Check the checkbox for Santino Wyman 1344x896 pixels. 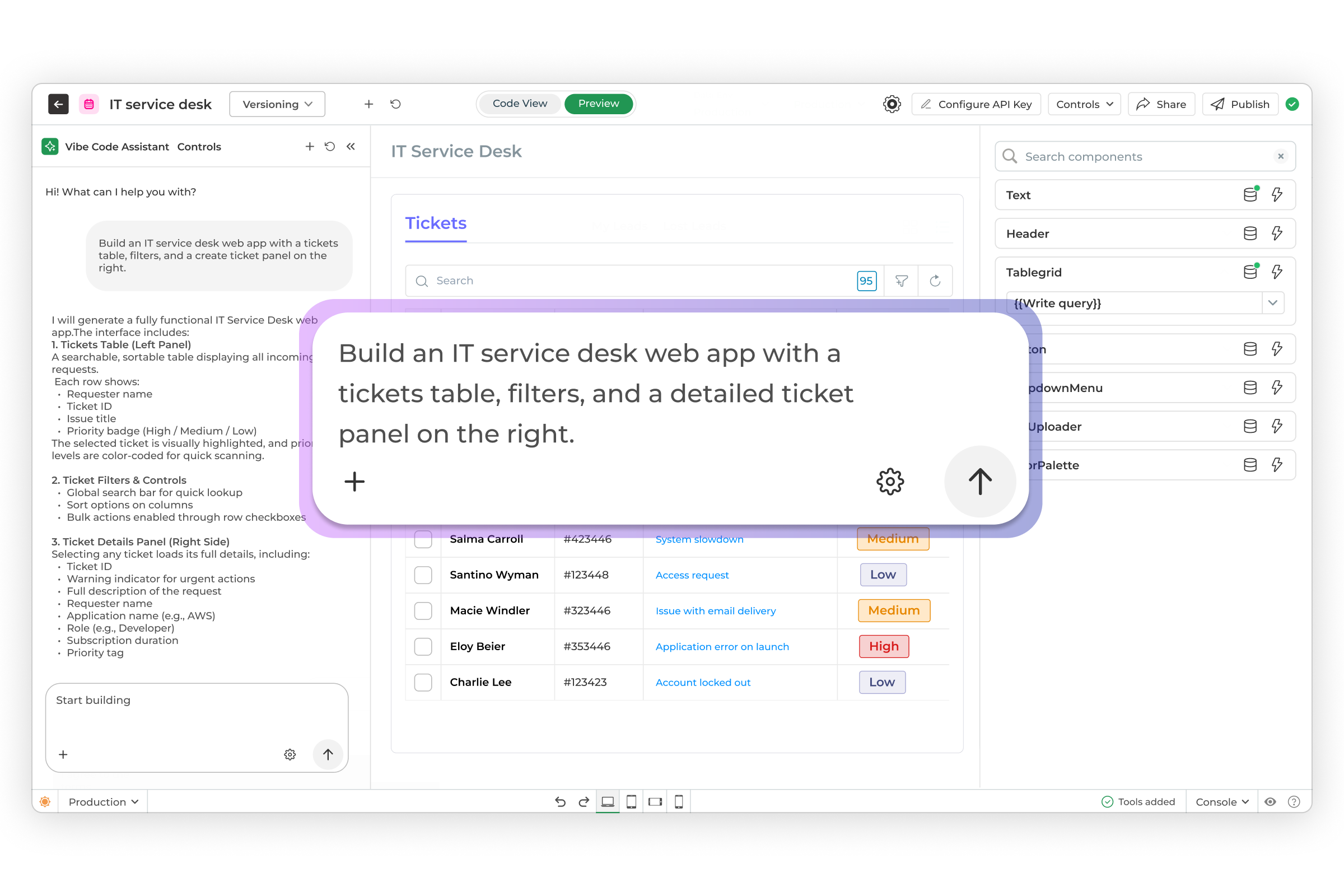click(423, 575)
